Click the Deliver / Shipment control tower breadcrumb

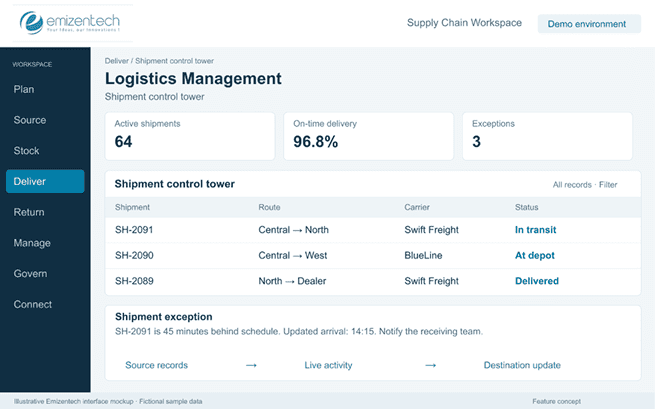coord(159,61)
